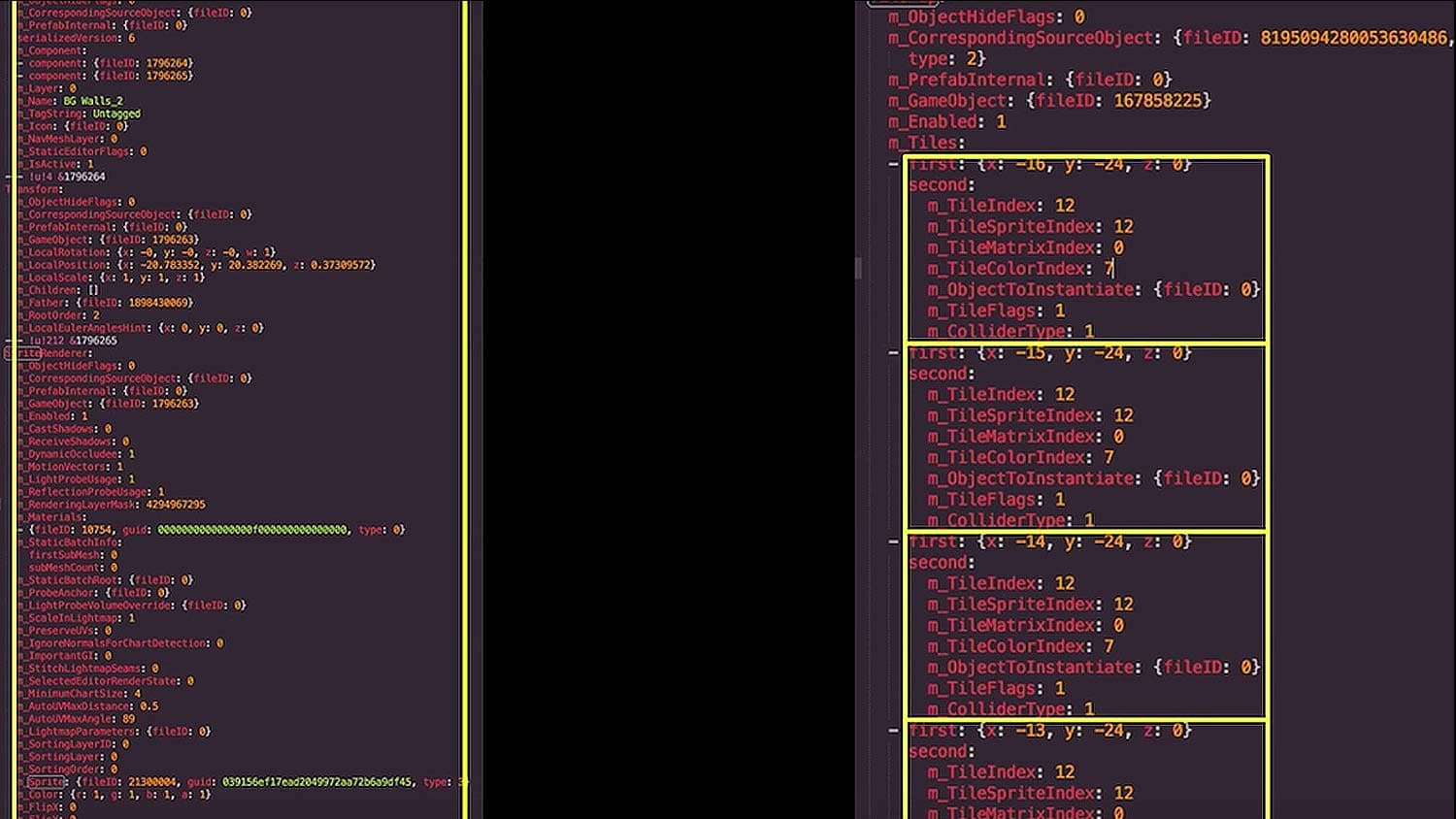Viewport: 1456px width, 819px height.
Task: Click the m_Color line with r g b values
Action: (107, 792)
